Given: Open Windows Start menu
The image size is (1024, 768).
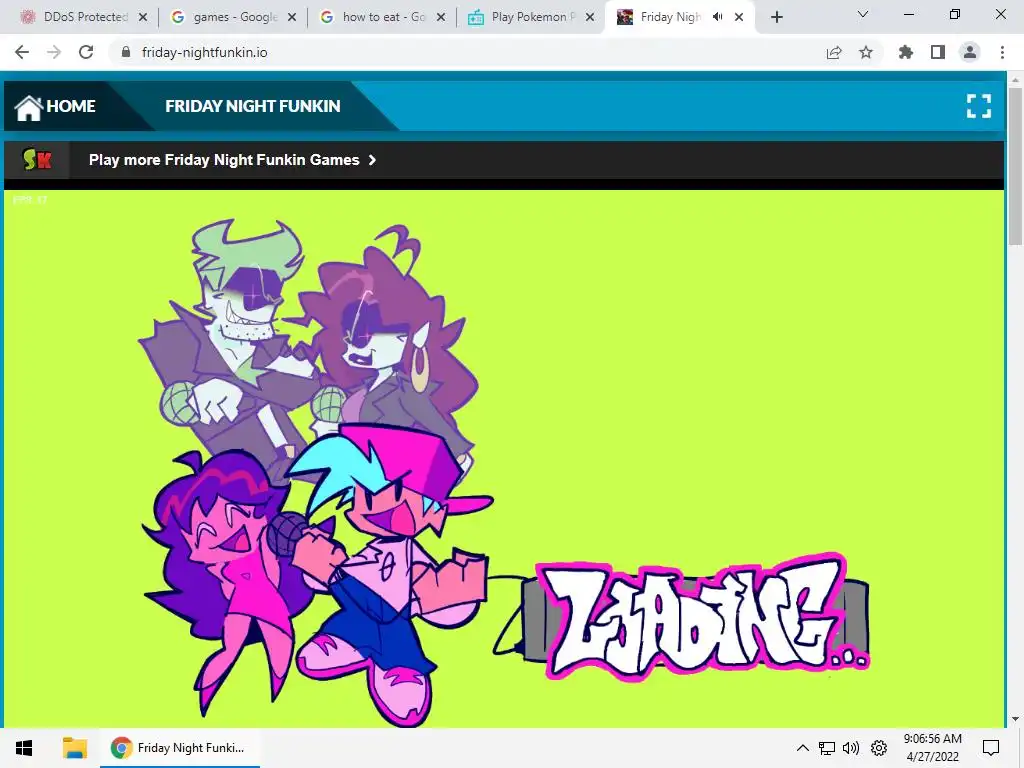Looking at the screenshot, I should (x=24, y=748).
